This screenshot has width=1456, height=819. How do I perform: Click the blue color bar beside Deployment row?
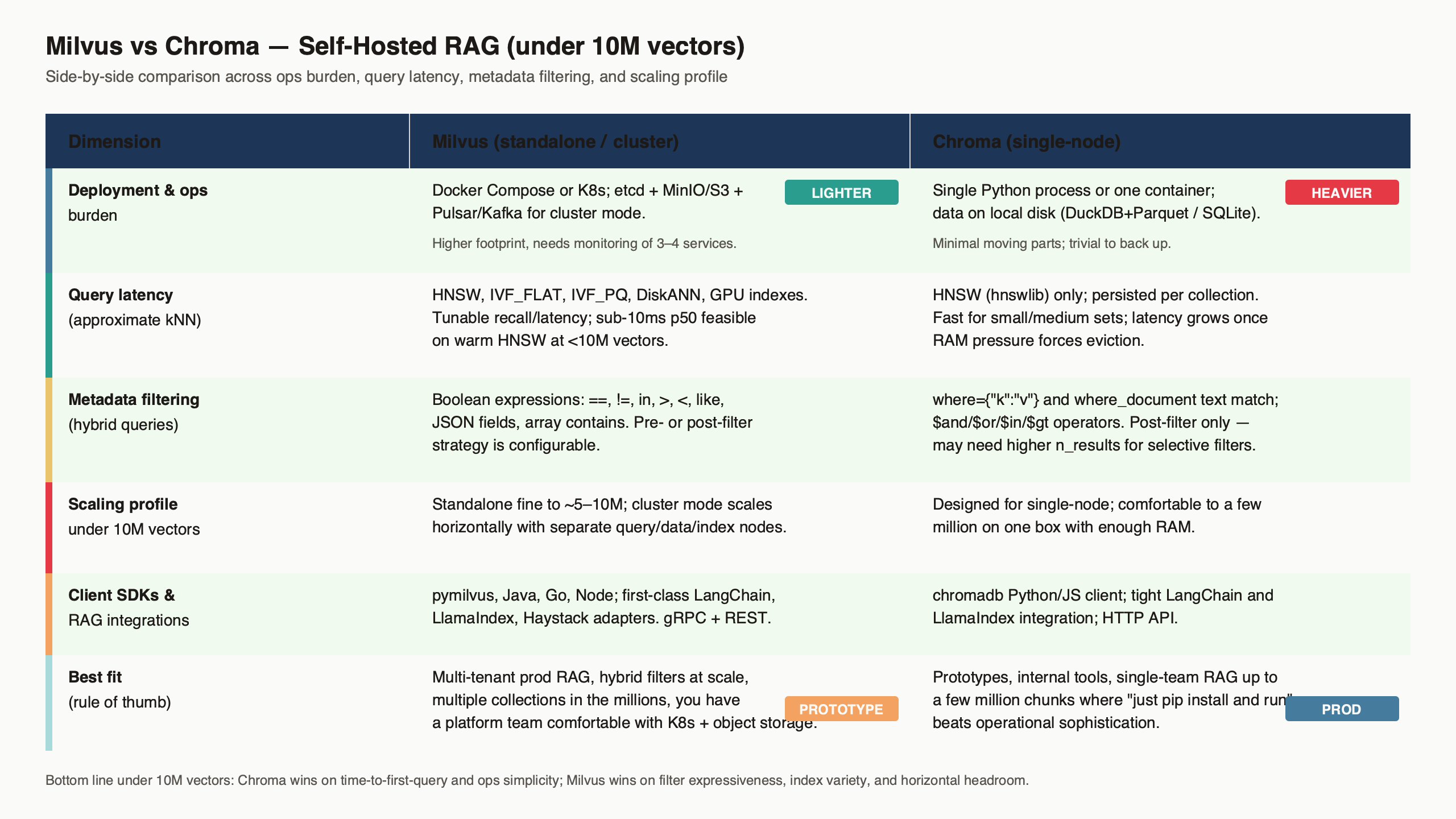pos(49,221)
